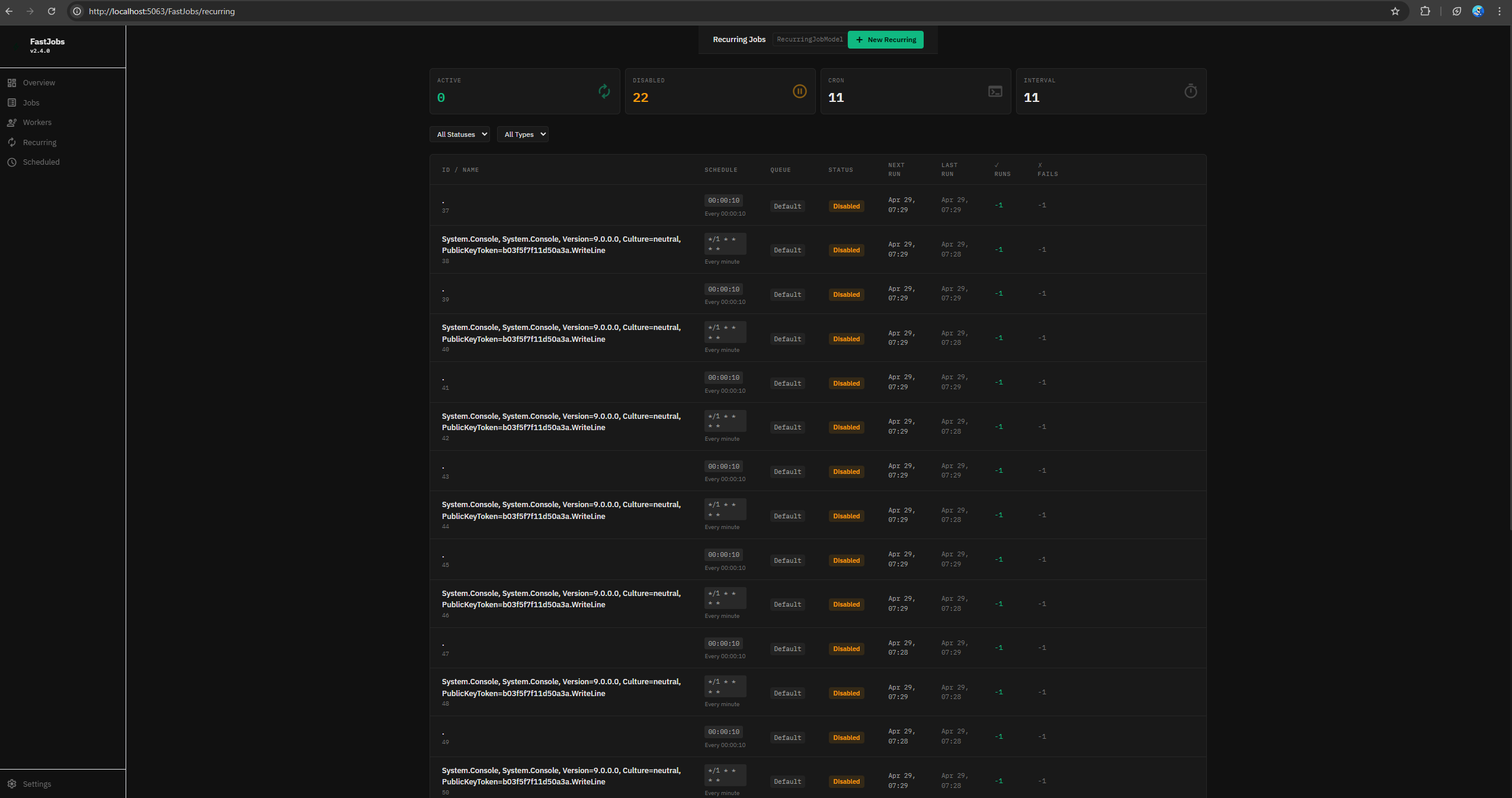Open Settings in the sidebar
The height and width of the screenshot is (798, 1512).
coord(37,784)
